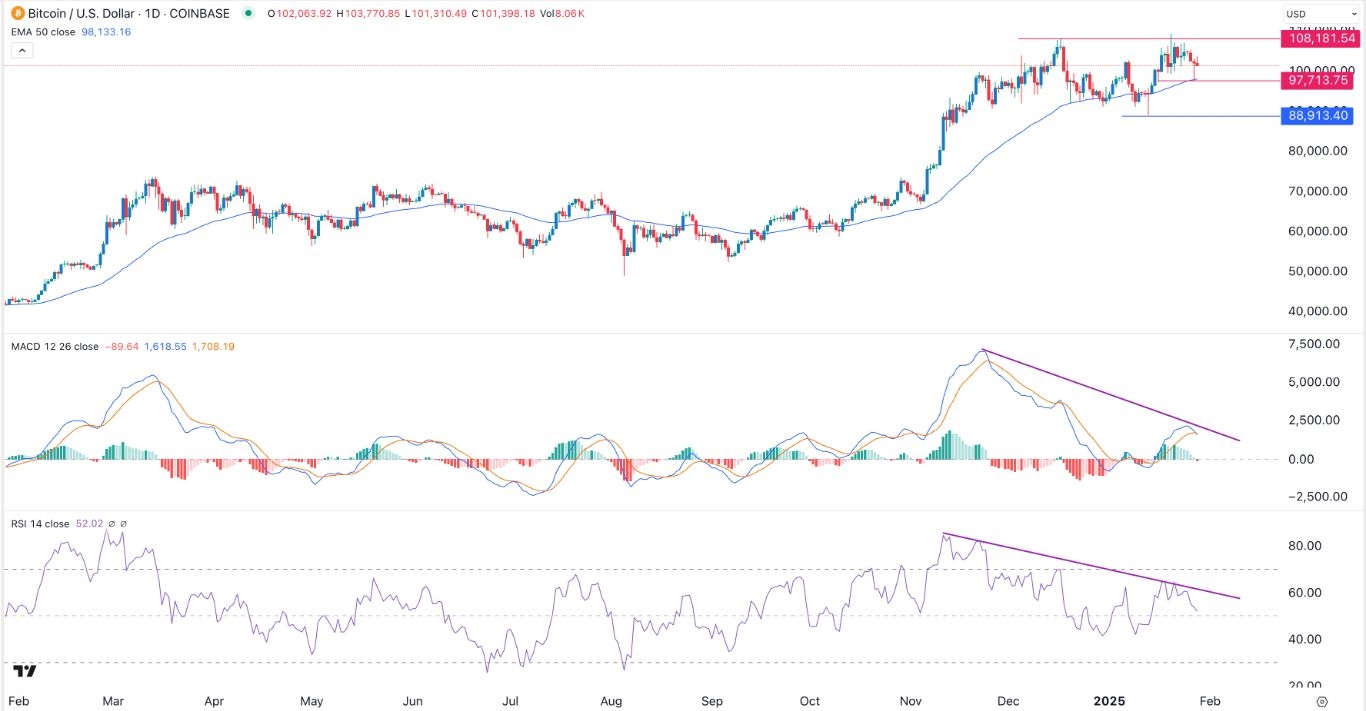The image size is (1366, 711).
Task: Click the pink 97,713.75 price label
Action: point(1318,80)
